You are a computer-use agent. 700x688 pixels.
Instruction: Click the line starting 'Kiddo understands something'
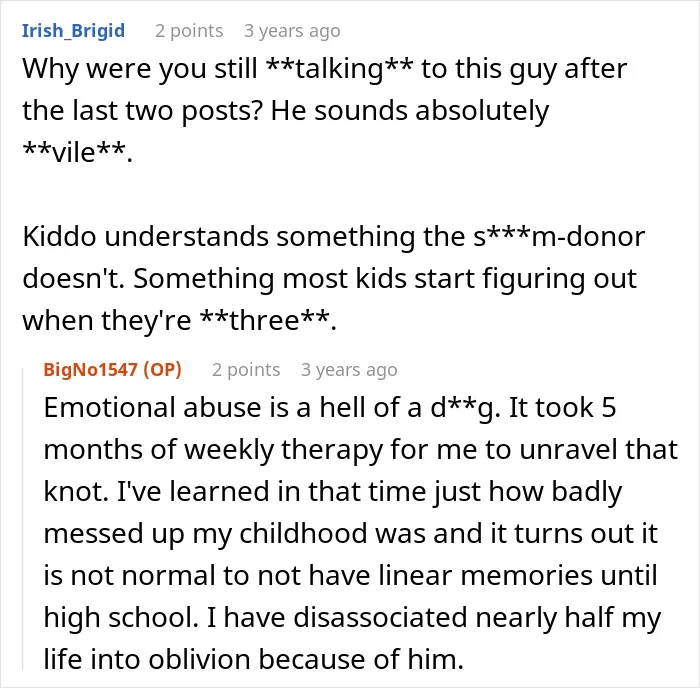(x=333, y=236)
